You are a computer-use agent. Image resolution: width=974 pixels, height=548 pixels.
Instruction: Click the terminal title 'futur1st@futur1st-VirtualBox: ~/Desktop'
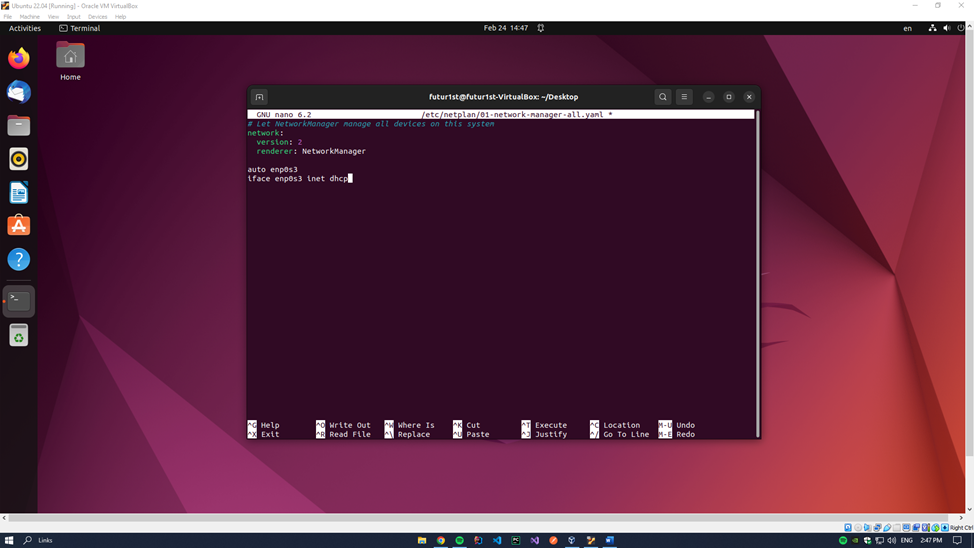pyautogui.click(x=504, y=97)
